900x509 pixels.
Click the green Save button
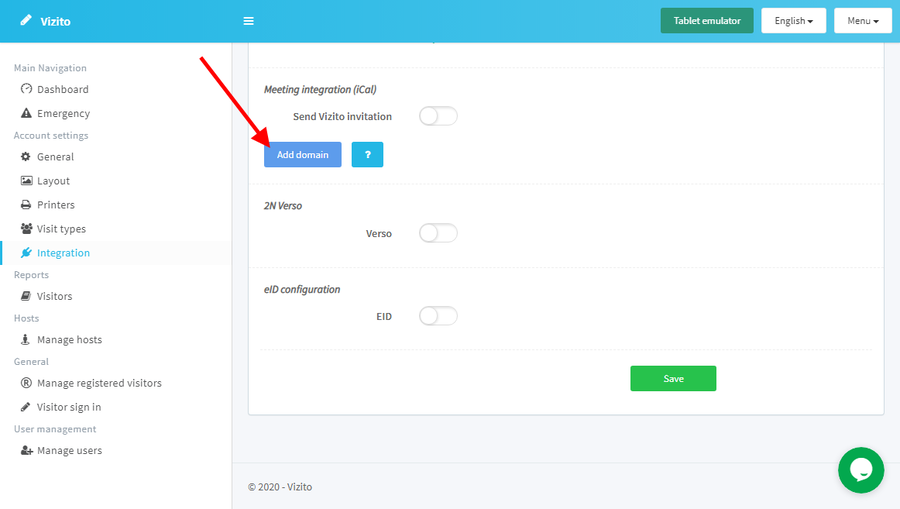pyautogui.click(x=673, y=379)
